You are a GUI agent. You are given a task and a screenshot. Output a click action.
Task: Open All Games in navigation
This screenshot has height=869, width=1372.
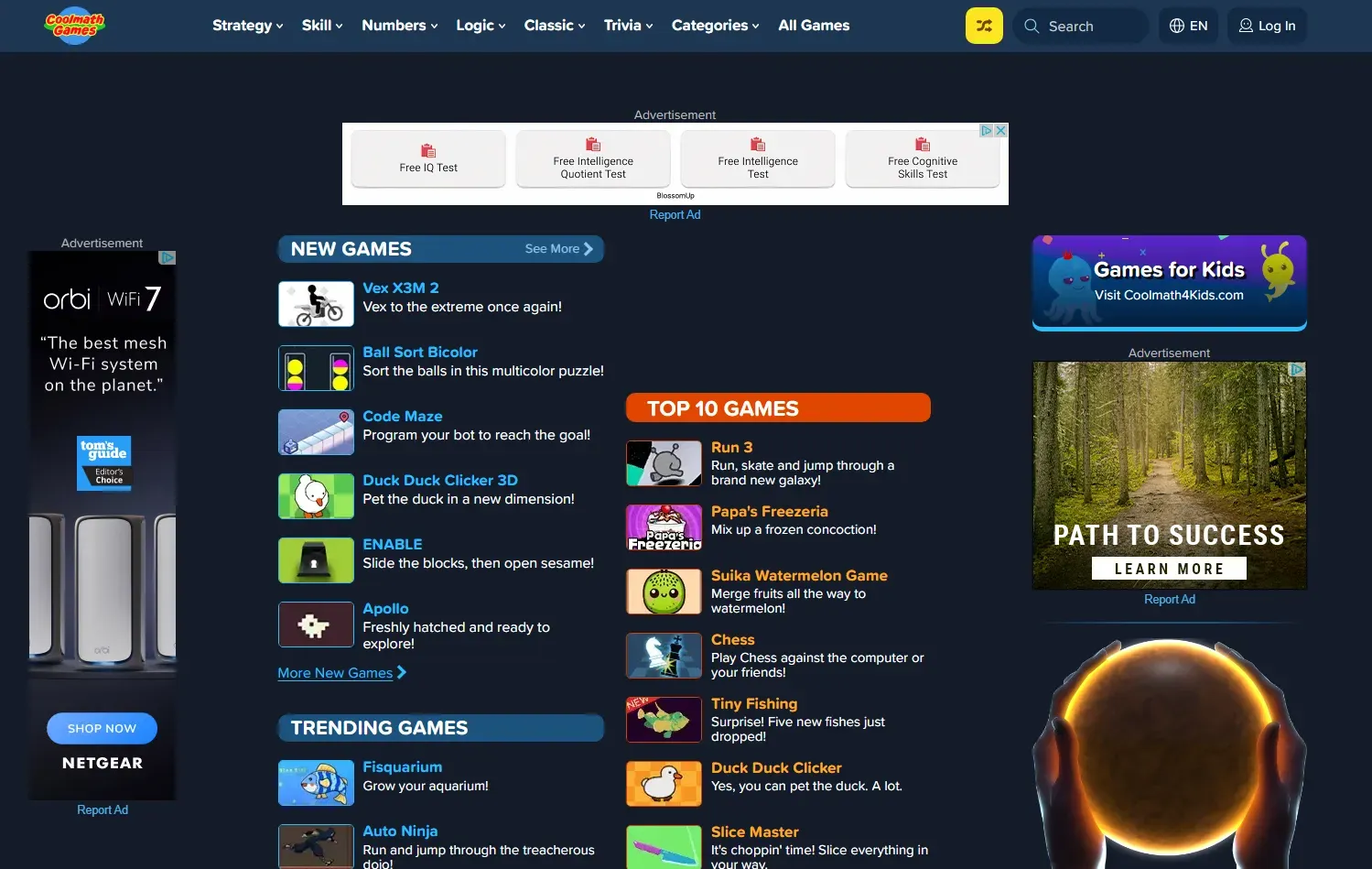click(x=814, y=26)
